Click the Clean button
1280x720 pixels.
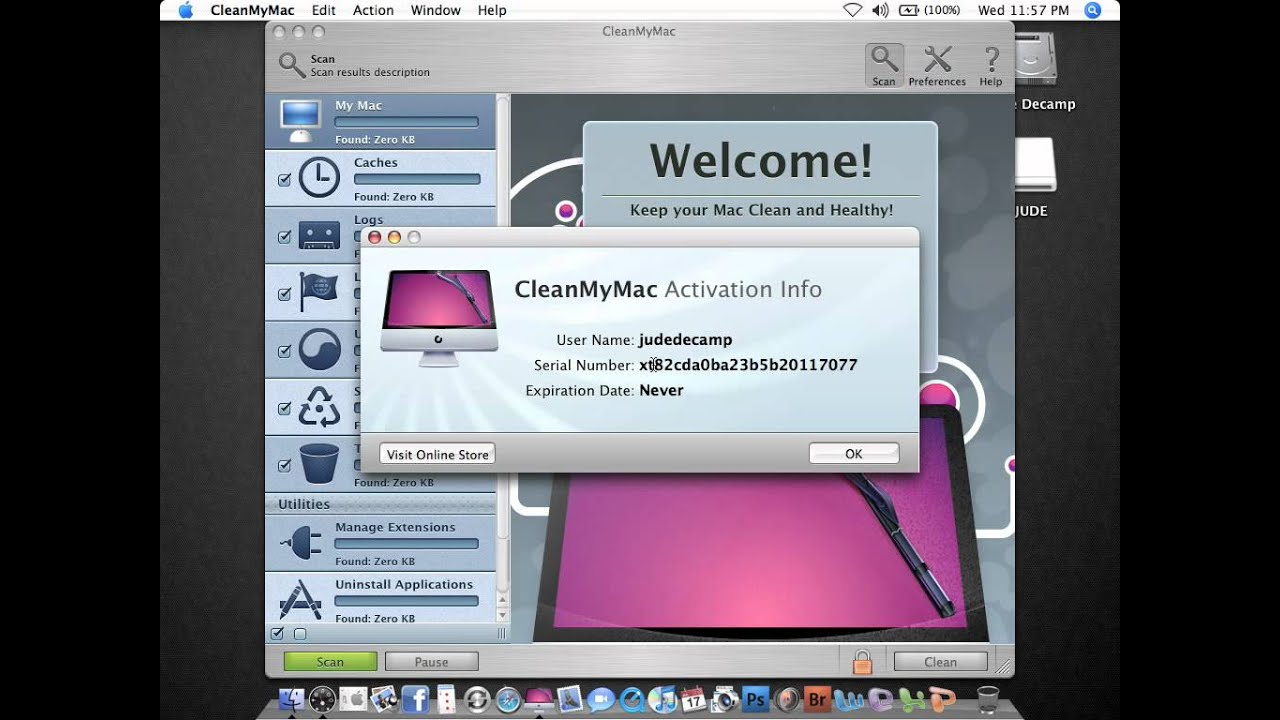(x=940, y=661)
